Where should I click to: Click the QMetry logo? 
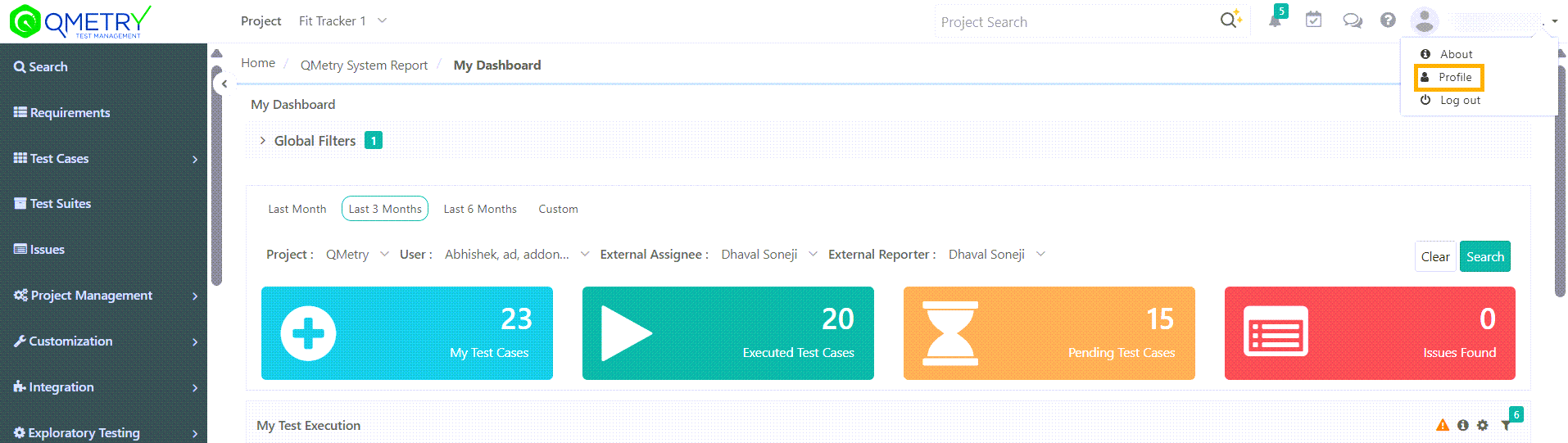pyautogui.click(x=80, y=21)
